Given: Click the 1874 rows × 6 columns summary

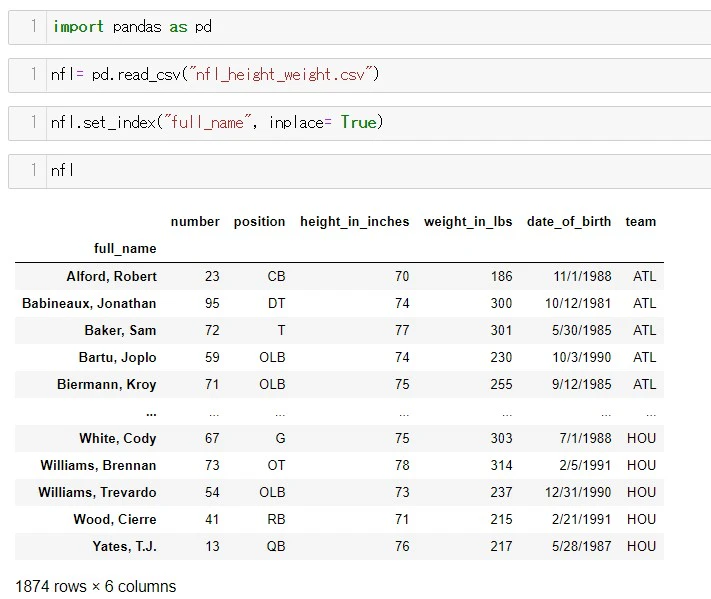Looking at the screenshot, I should pos(96,586).
